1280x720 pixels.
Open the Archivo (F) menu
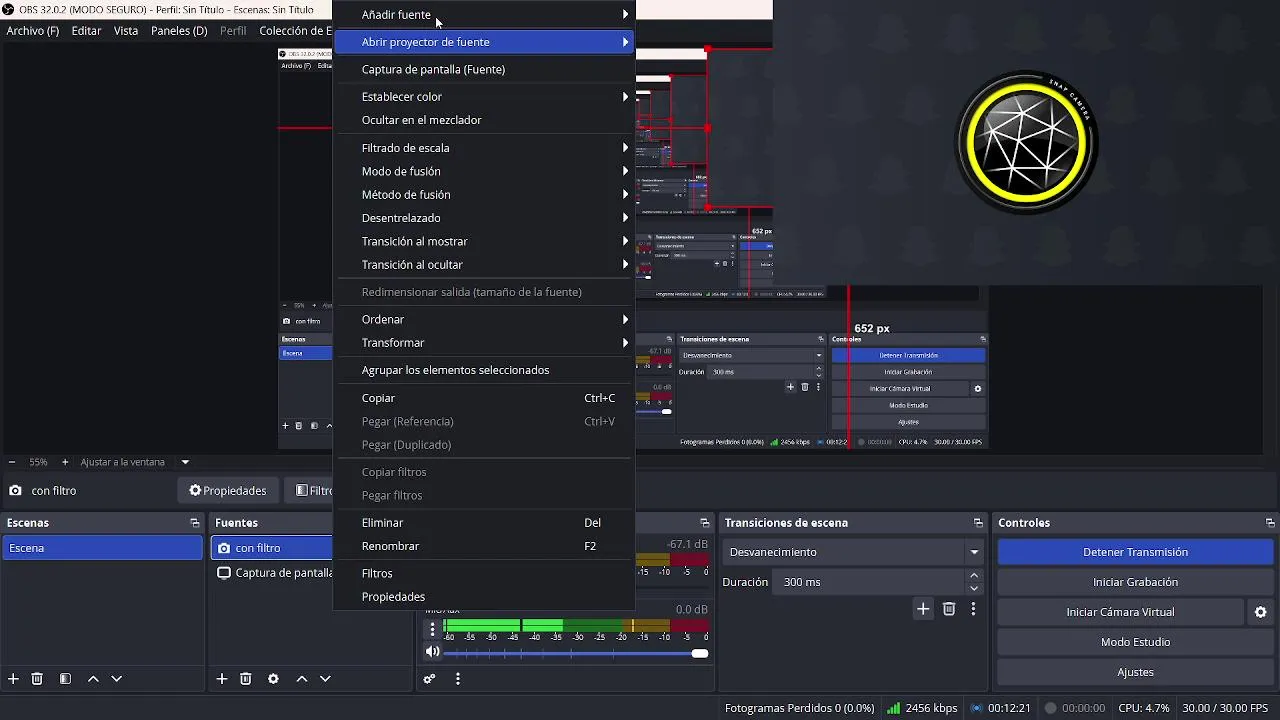(33, 31)
